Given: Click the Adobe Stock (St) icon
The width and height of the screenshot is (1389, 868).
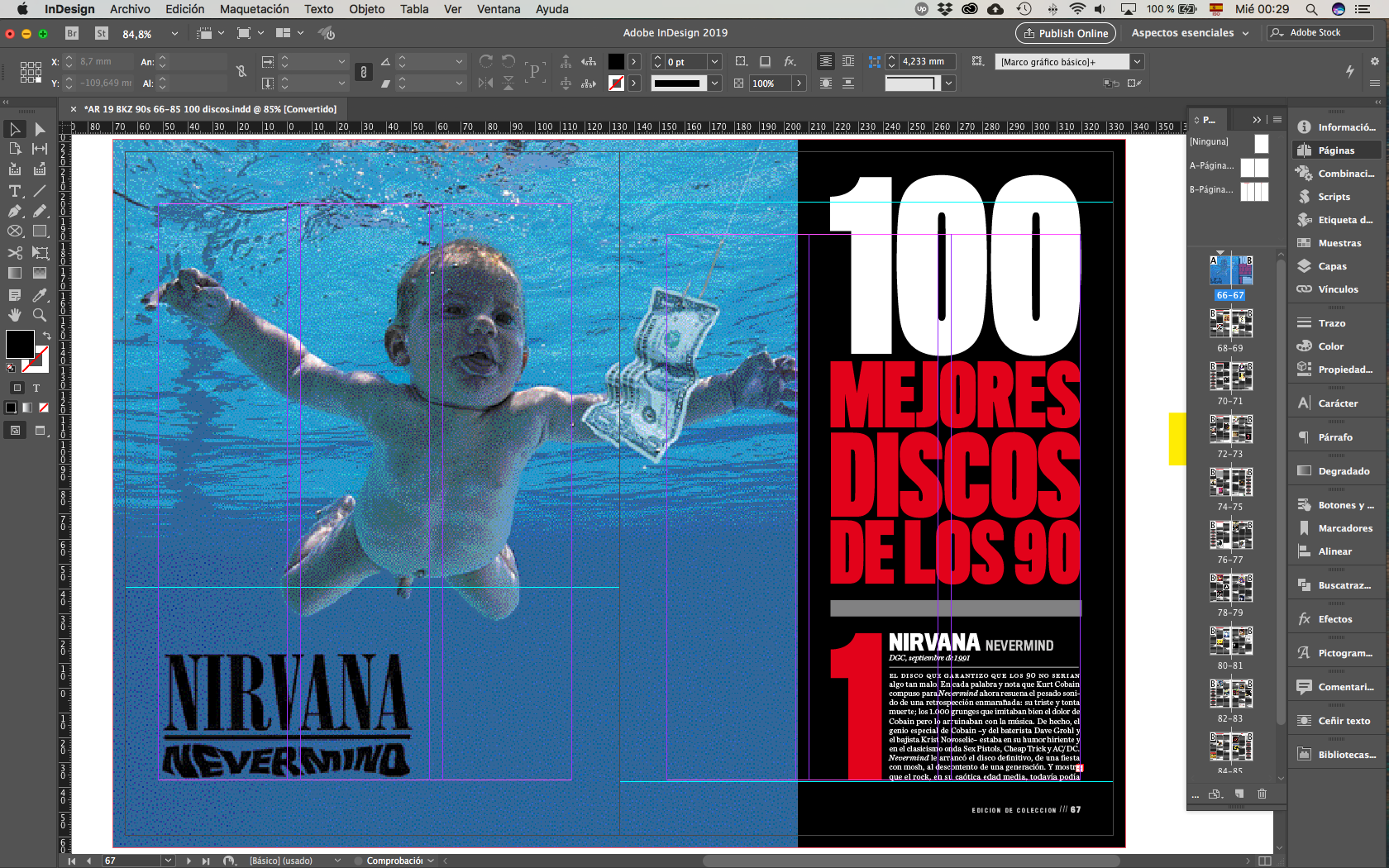Looking at the screenshot, I should tap(102, 33).
